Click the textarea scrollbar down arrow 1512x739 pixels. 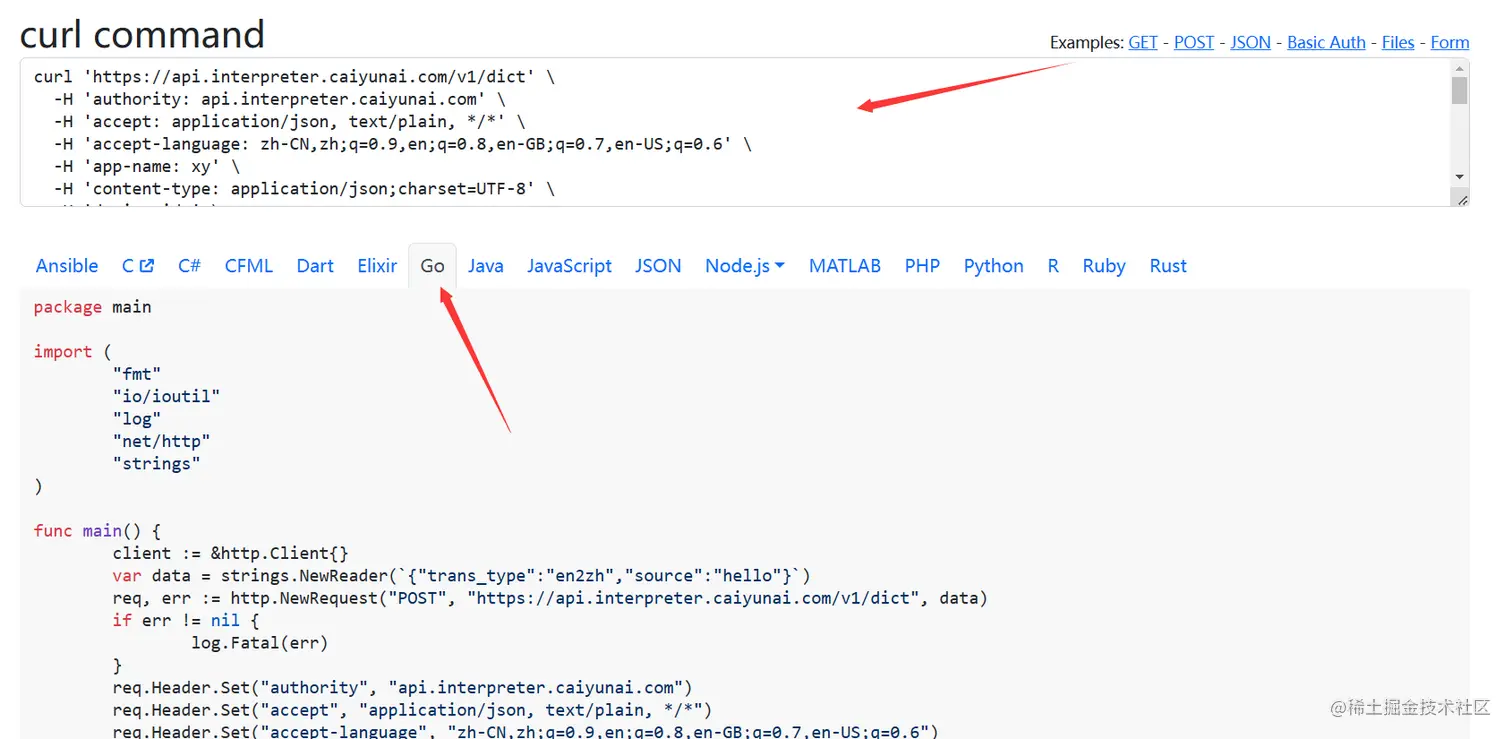[x=1460, y=177]
